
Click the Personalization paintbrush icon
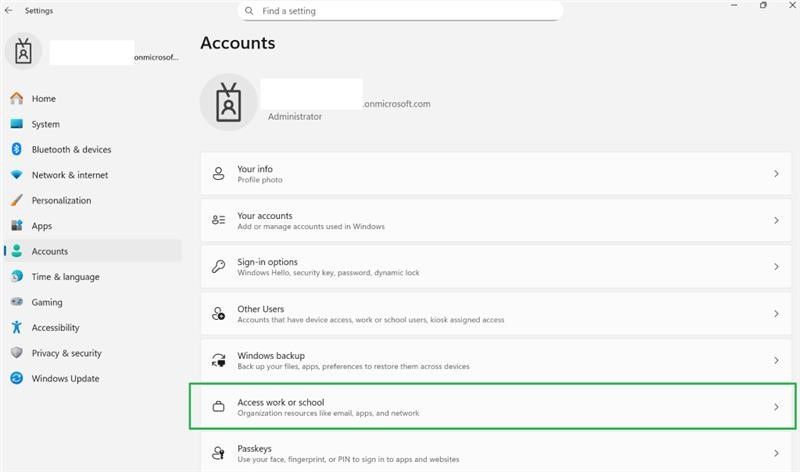click(17, 200)
